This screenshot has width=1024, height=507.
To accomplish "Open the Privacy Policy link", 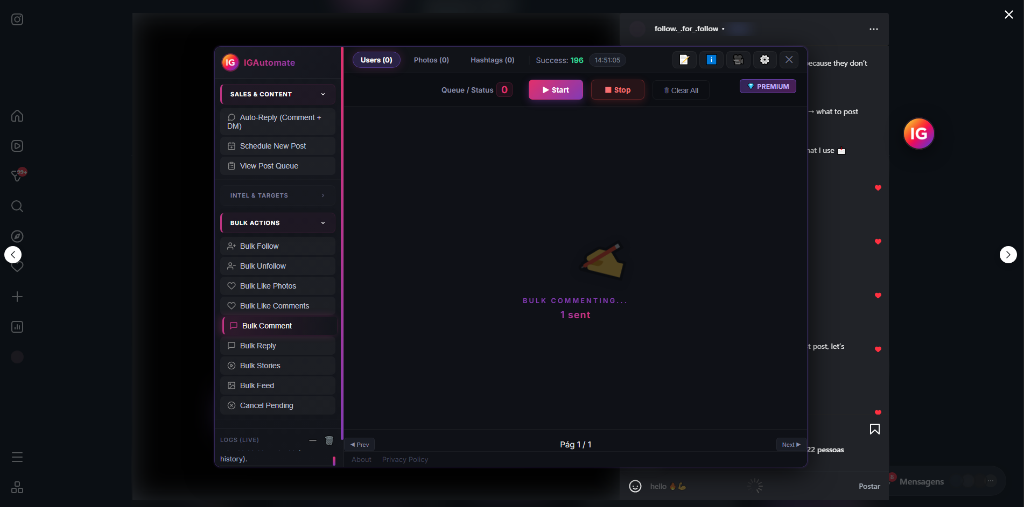I will [x=406, y=460].
